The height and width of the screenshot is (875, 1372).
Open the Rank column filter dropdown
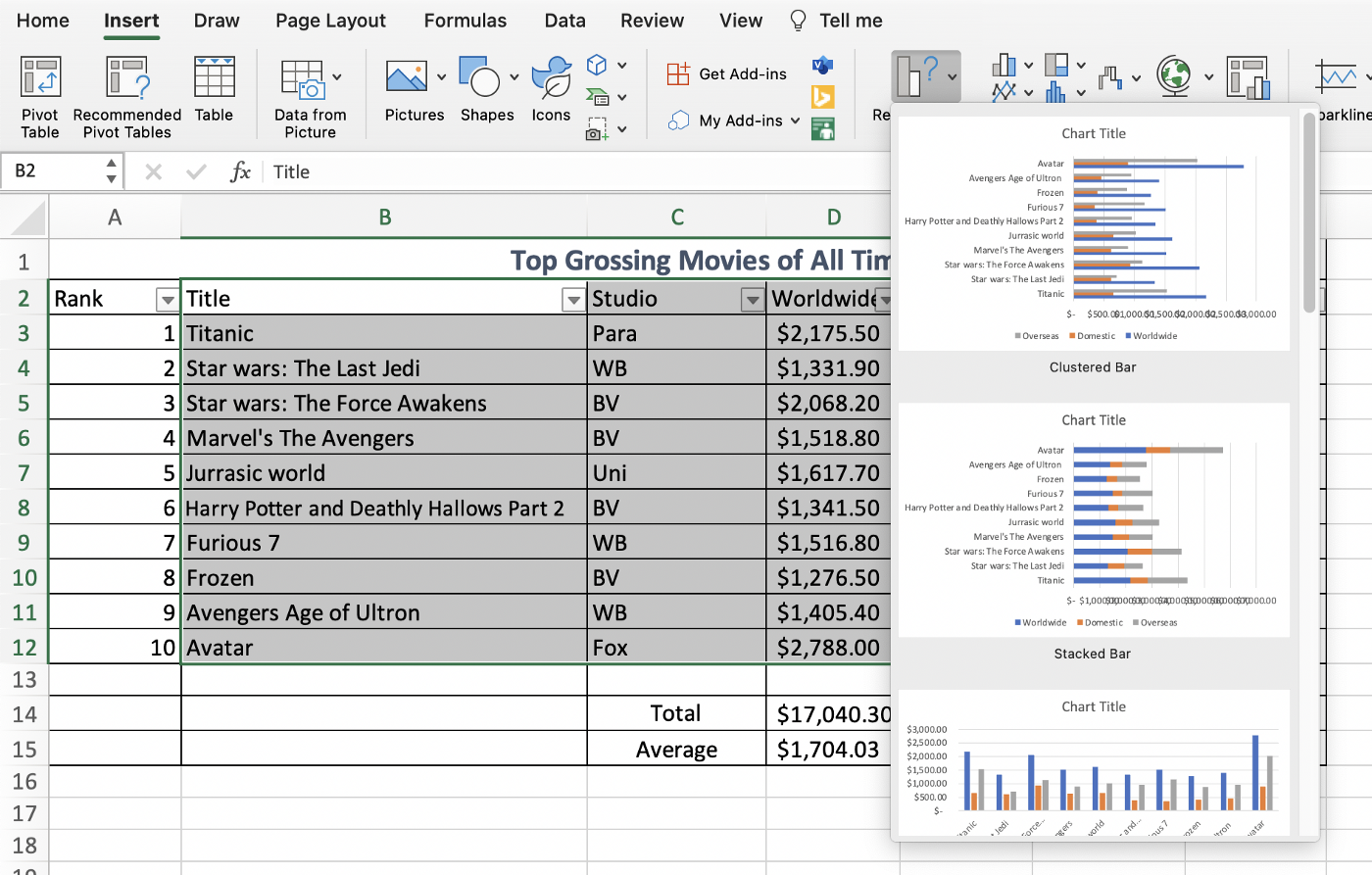click(167, 300)
